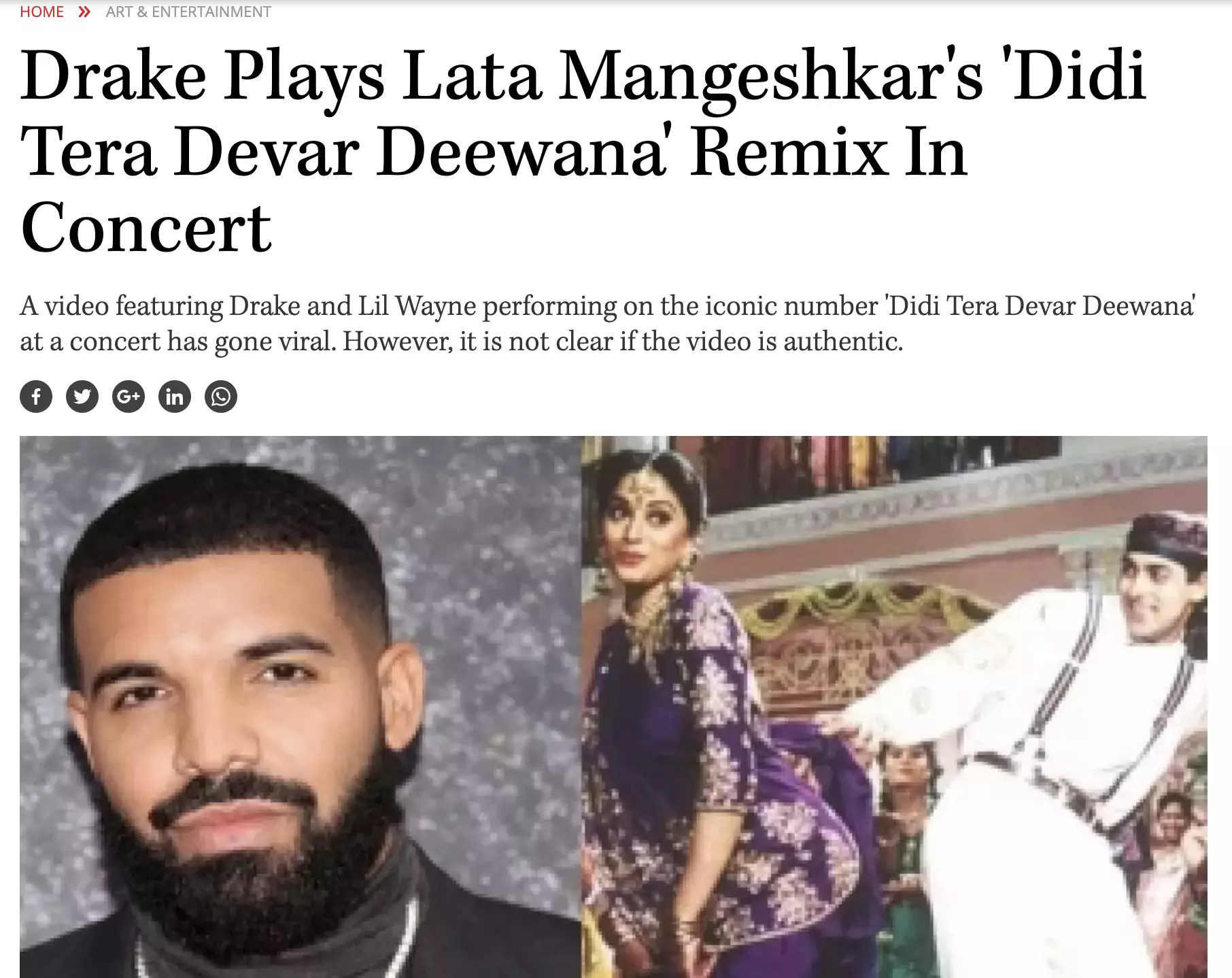Click the Drake headline title
This screenshot has width=1232, height=978.
pyautogui.click(x=583, y=151)
